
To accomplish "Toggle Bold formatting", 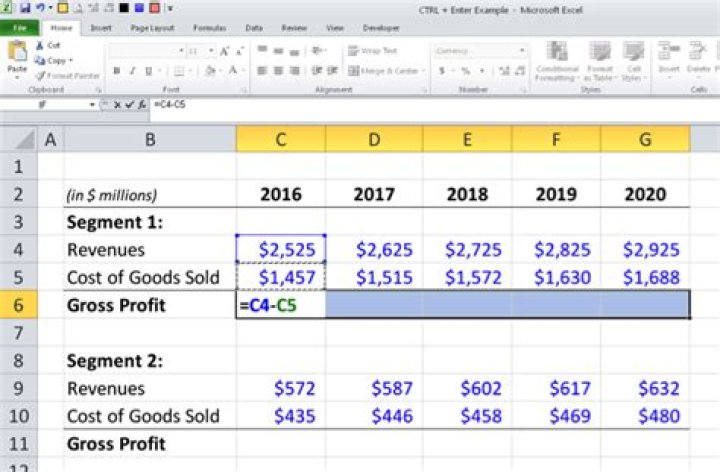I will pyautogui.click(x=117, y=71).
